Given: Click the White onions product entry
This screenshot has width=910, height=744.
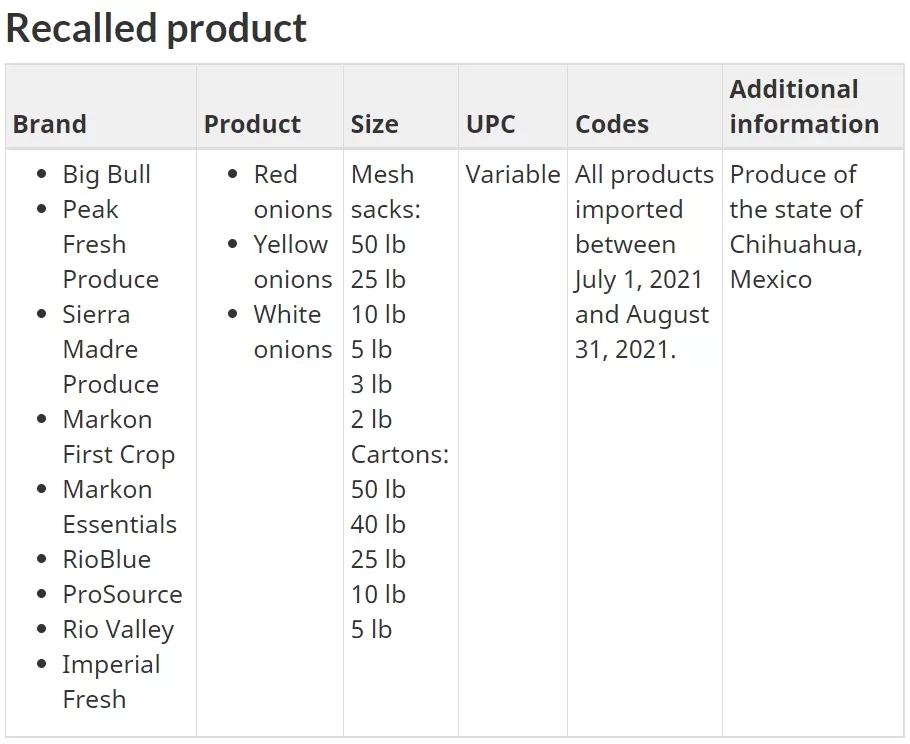Looking at the screenshot, I should click(x=292, y=332).
